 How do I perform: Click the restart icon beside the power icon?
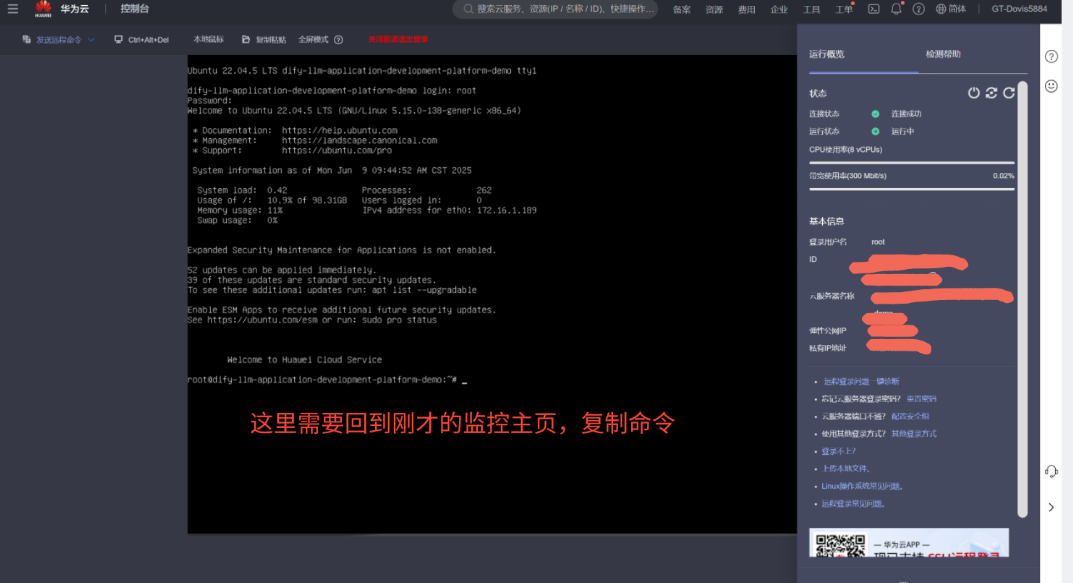point(991,93)
